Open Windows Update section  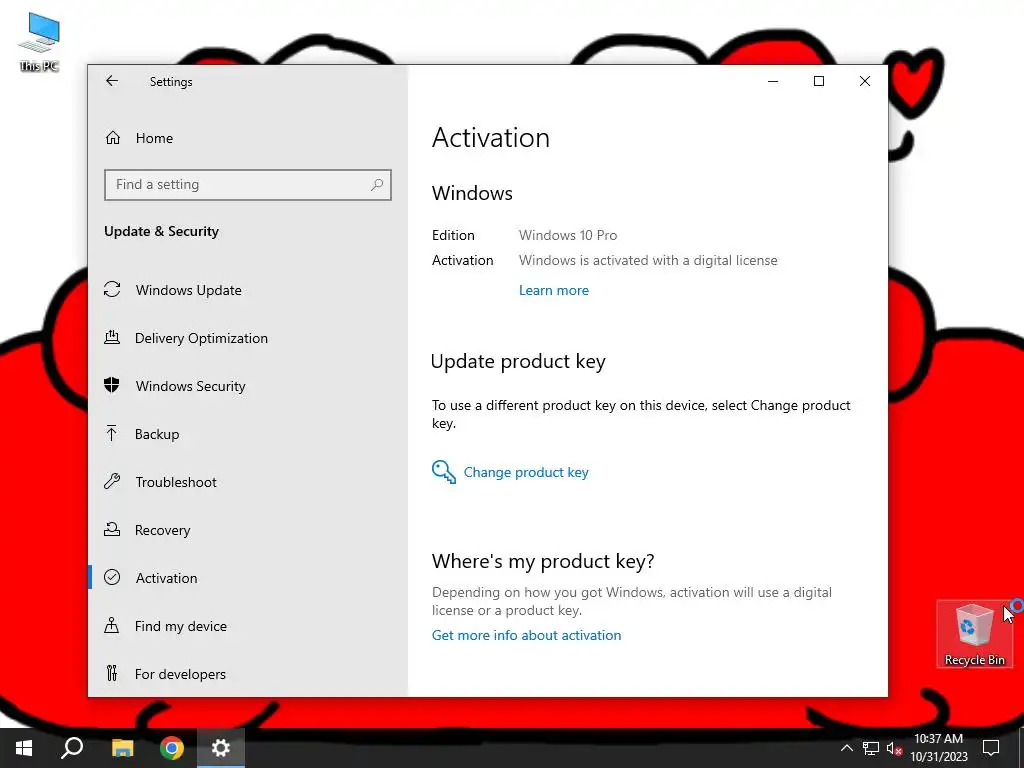pyautogui.click(x=248, y=290)
